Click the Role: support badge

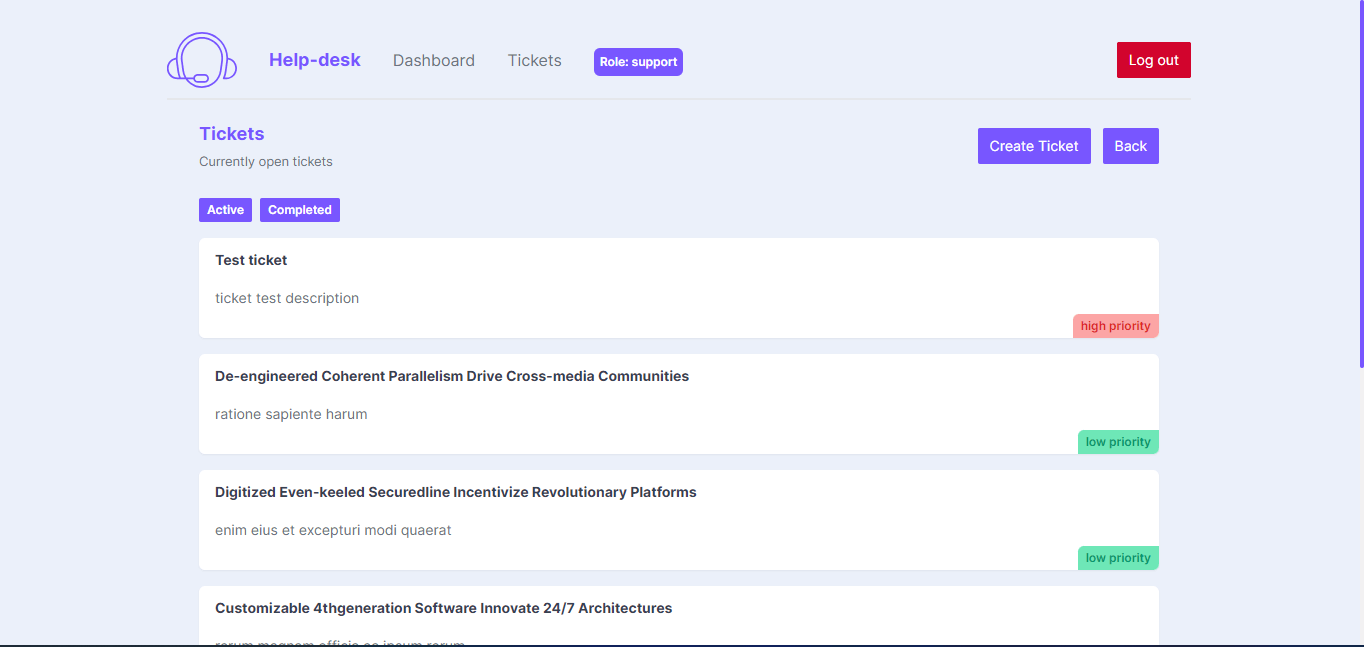638,62
